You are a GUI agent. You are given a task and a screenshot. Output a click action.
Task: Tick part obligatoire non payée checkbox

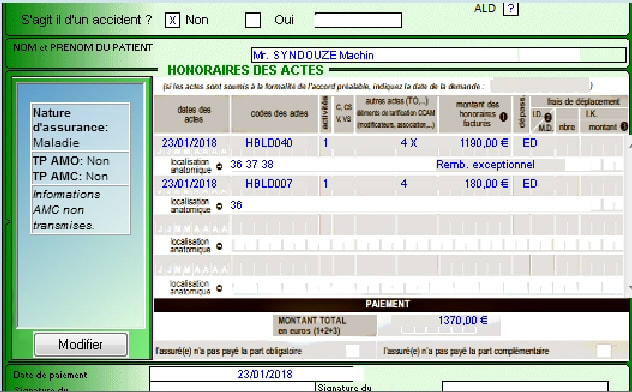(x=353, y=351)
